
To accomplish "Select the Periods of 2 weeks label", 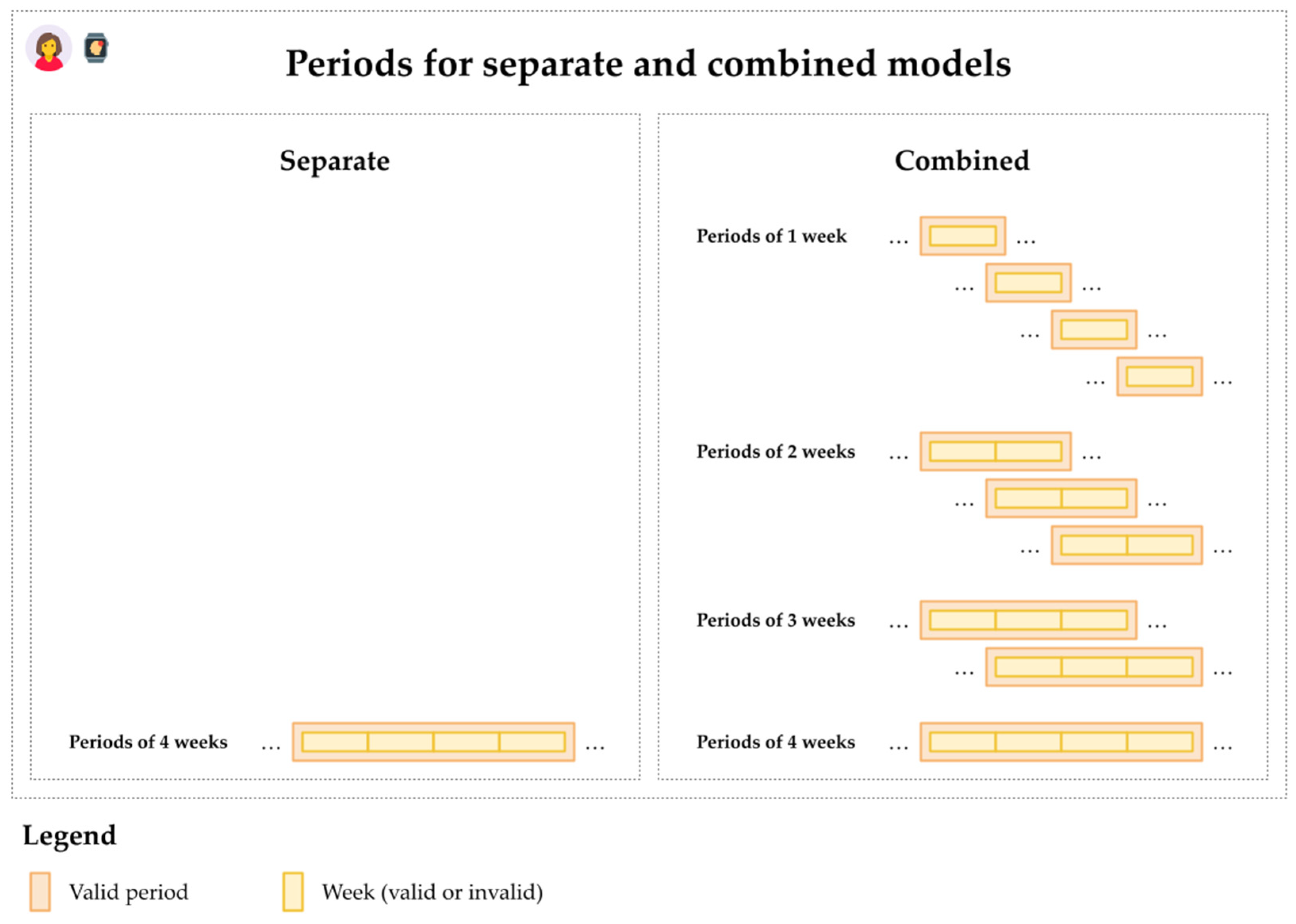I will [x=775, y=452].
